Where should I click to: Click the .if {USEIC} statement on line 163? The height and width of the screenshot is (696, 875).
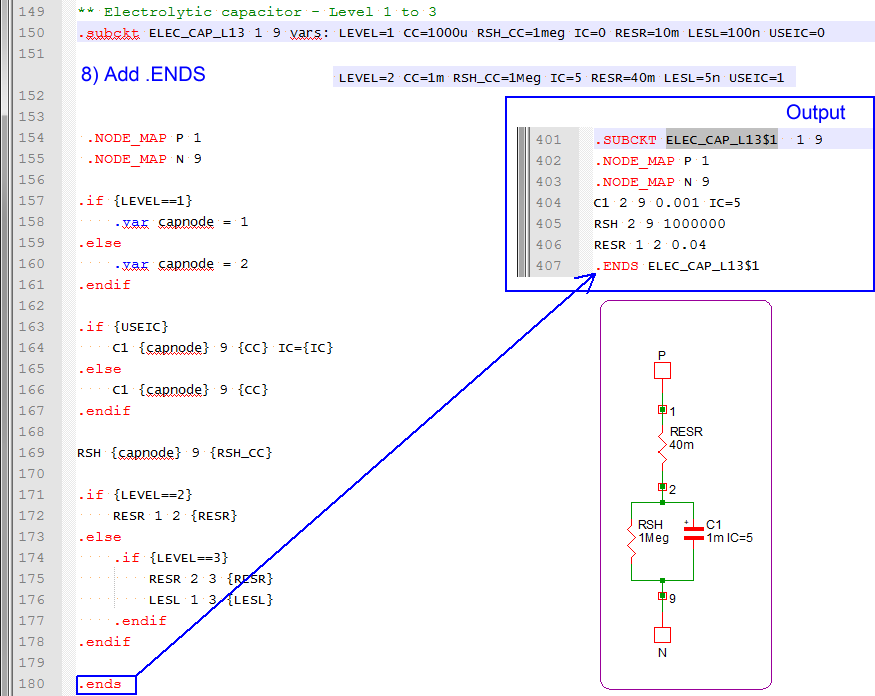(123, 327)
